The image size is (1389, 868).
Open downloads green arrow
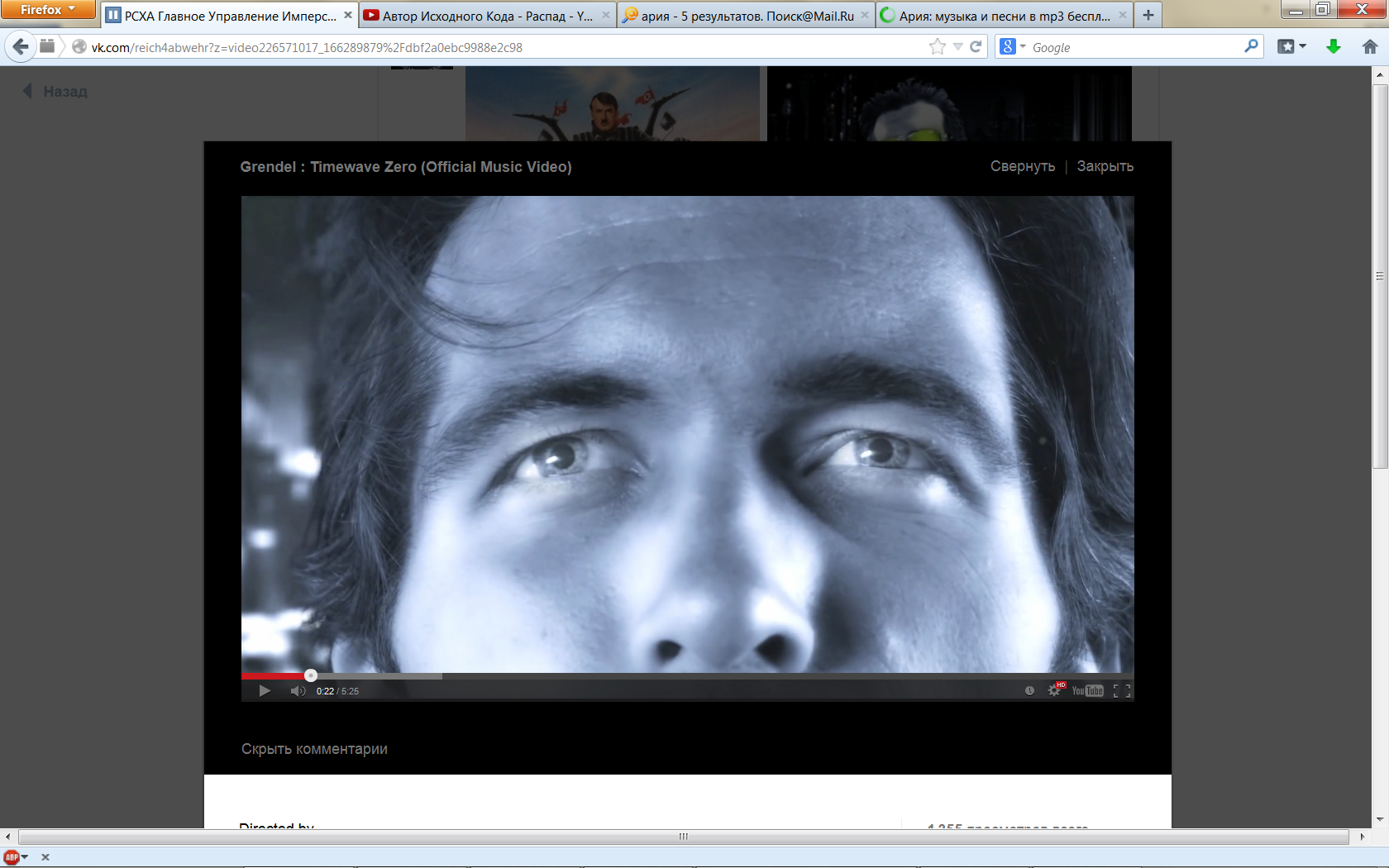point(1333,47)
